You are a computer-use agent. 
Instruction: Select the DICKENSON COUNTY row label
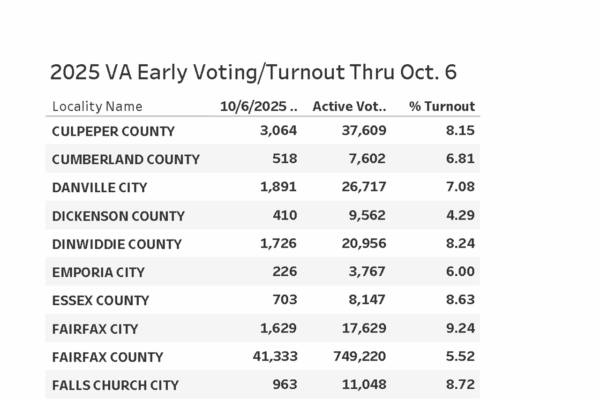pos(118,215)
